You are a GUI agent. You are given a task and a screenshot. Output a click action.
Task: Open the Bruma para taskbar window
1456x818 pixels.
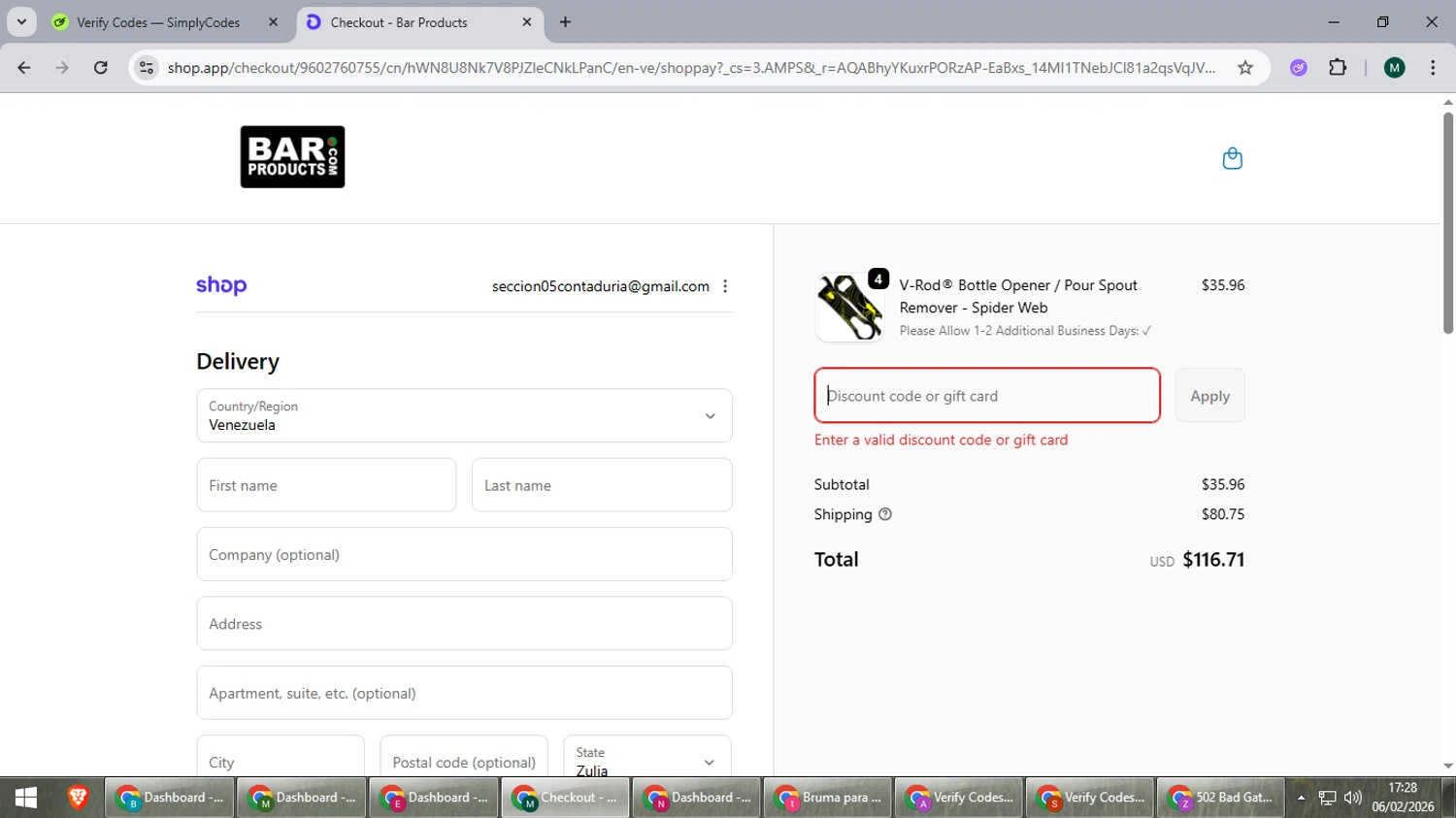[x=828, y=798]
